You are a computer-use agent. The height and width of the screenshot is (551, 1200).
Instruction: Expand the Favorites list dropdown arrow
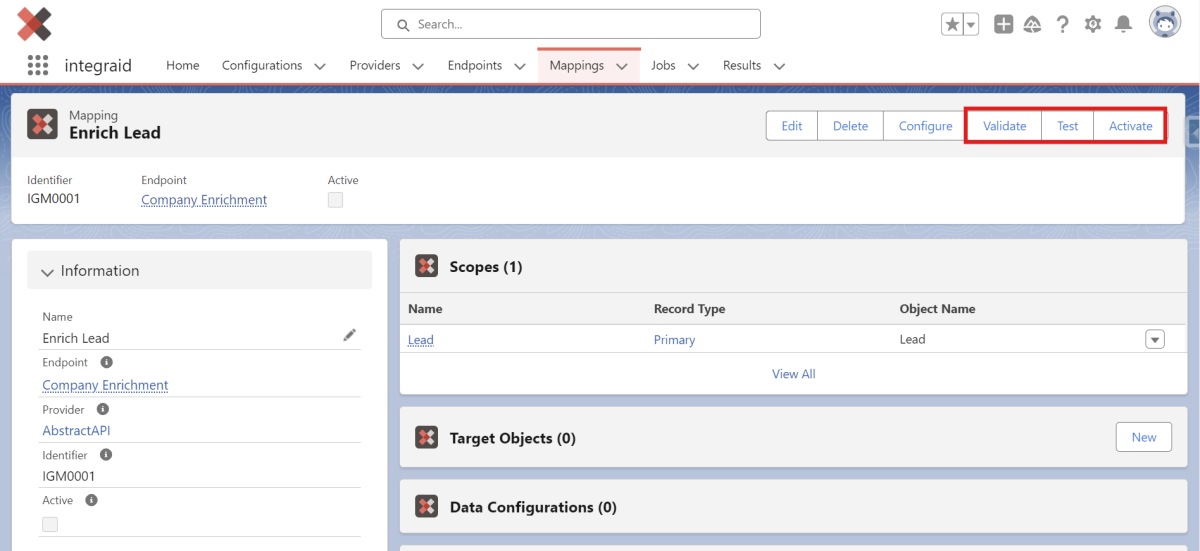971,24
